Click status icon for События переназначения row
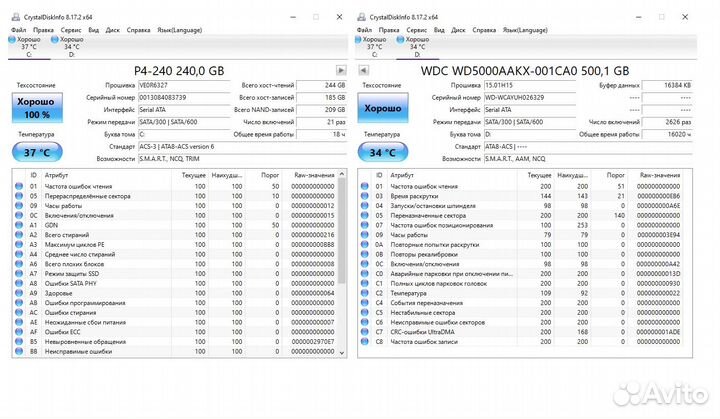Image resolution: width=720 pixels, height=419 pixels. [365, 303]
